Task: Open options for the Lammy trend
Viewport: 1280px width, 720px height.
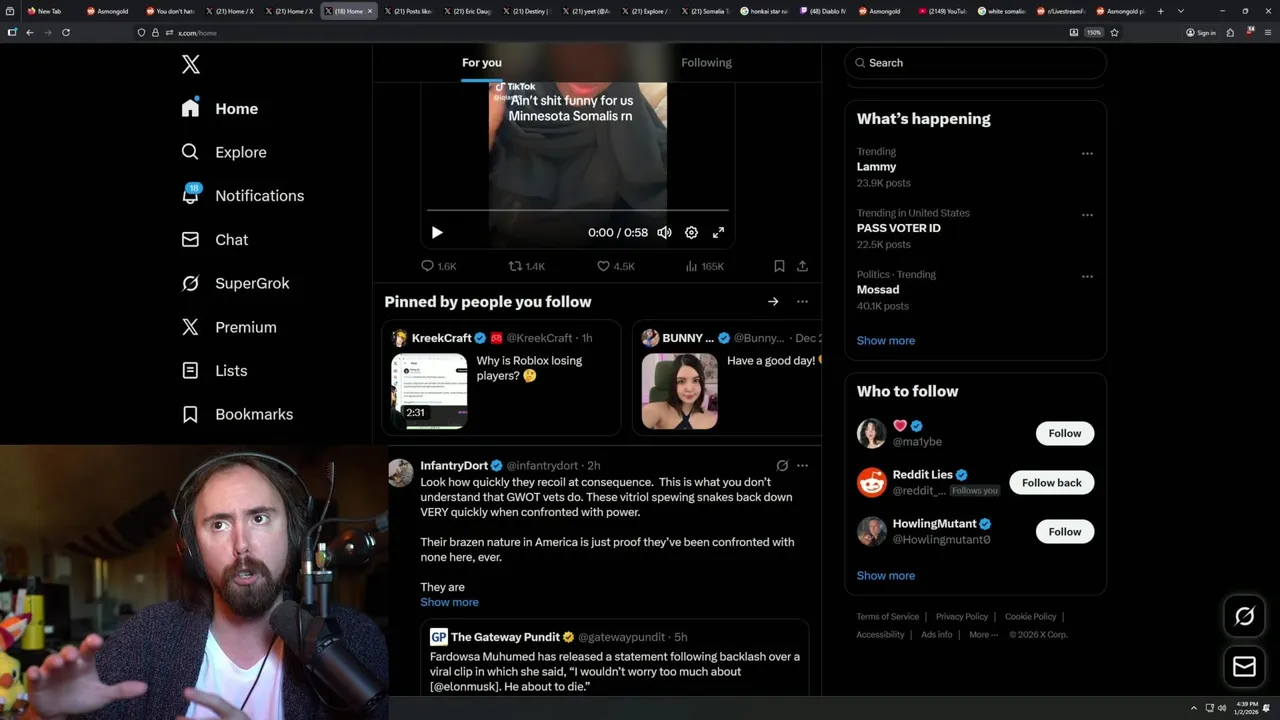Action: (1087, 154)
